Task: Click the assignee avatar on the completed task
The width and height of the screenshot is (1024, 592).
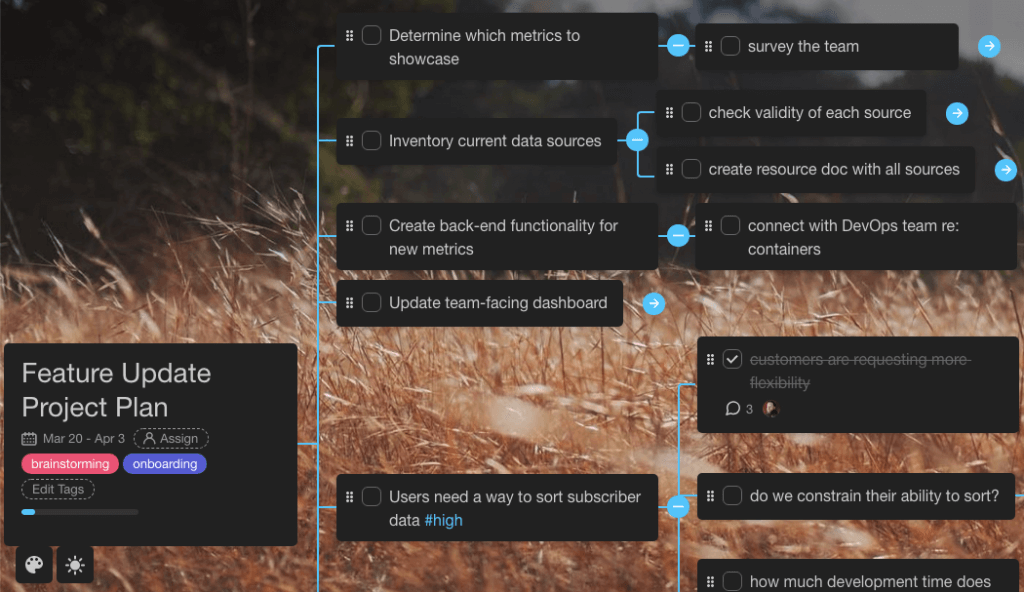Action: (769, 408)
